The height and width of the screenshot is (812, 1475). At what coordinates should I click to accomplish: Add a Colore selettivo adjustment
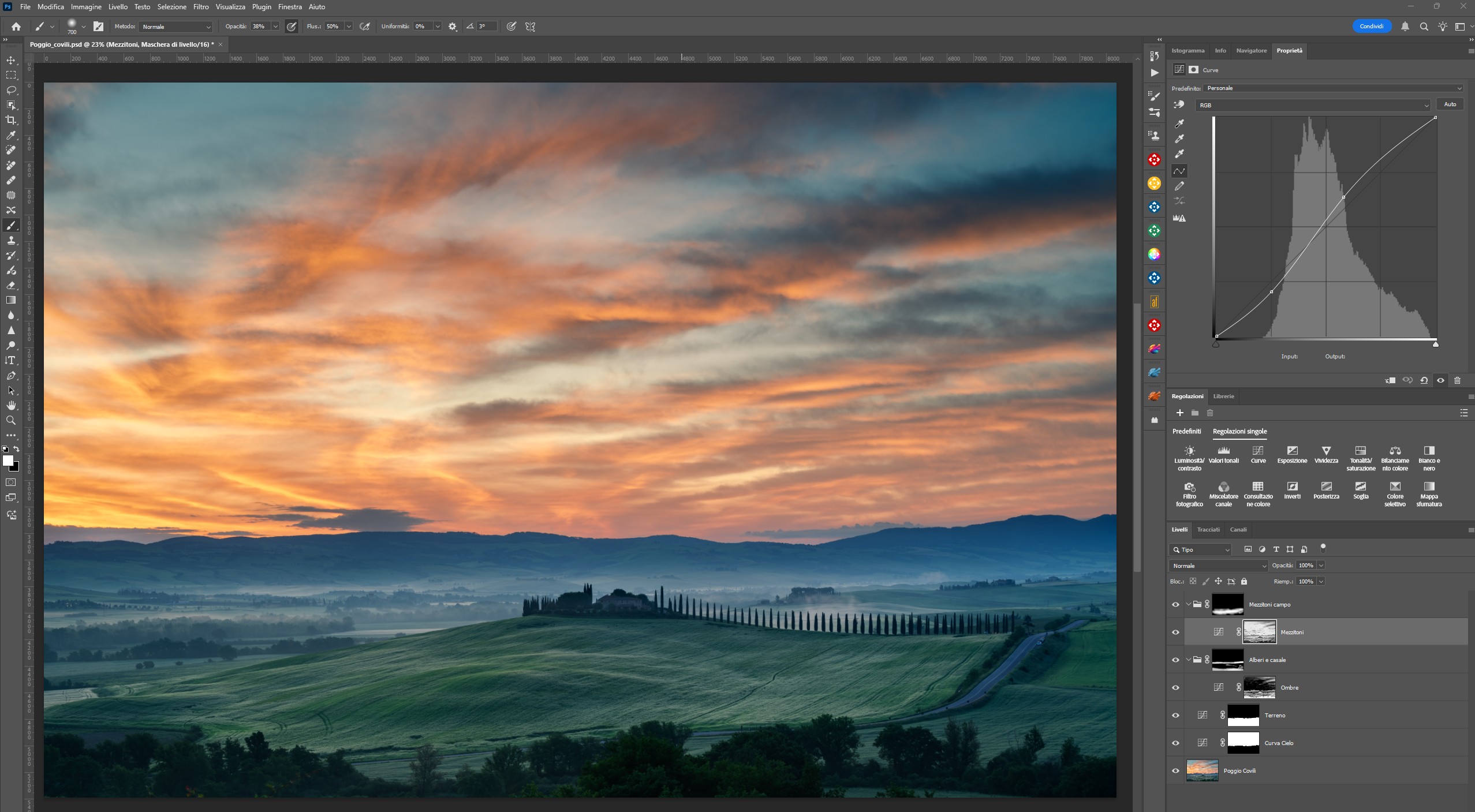1395,495
